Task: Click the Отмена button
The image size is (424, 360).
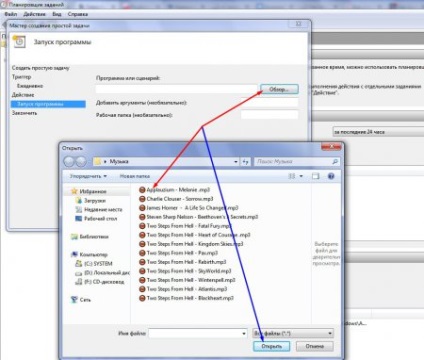Action: pyautogui.click(x=314, y=346)
